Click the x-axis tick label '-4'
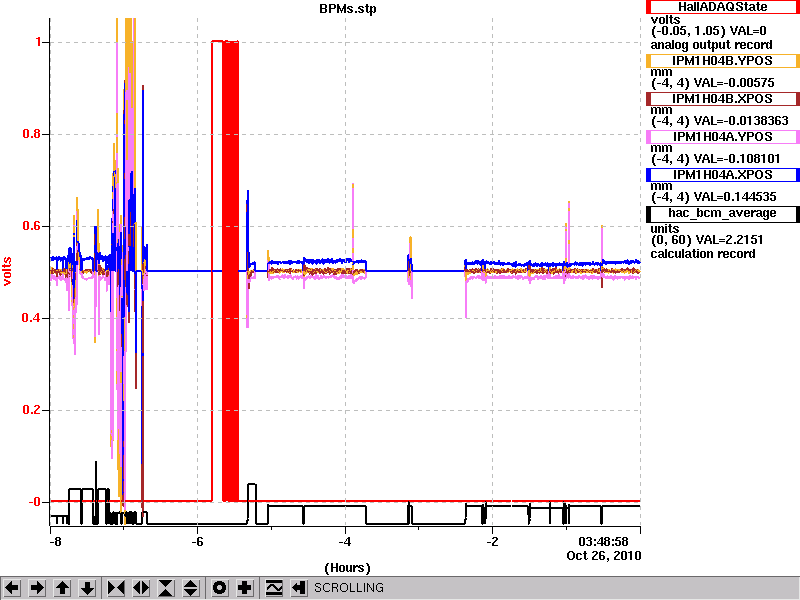800x600 pixels. click(x=345, y=542)
